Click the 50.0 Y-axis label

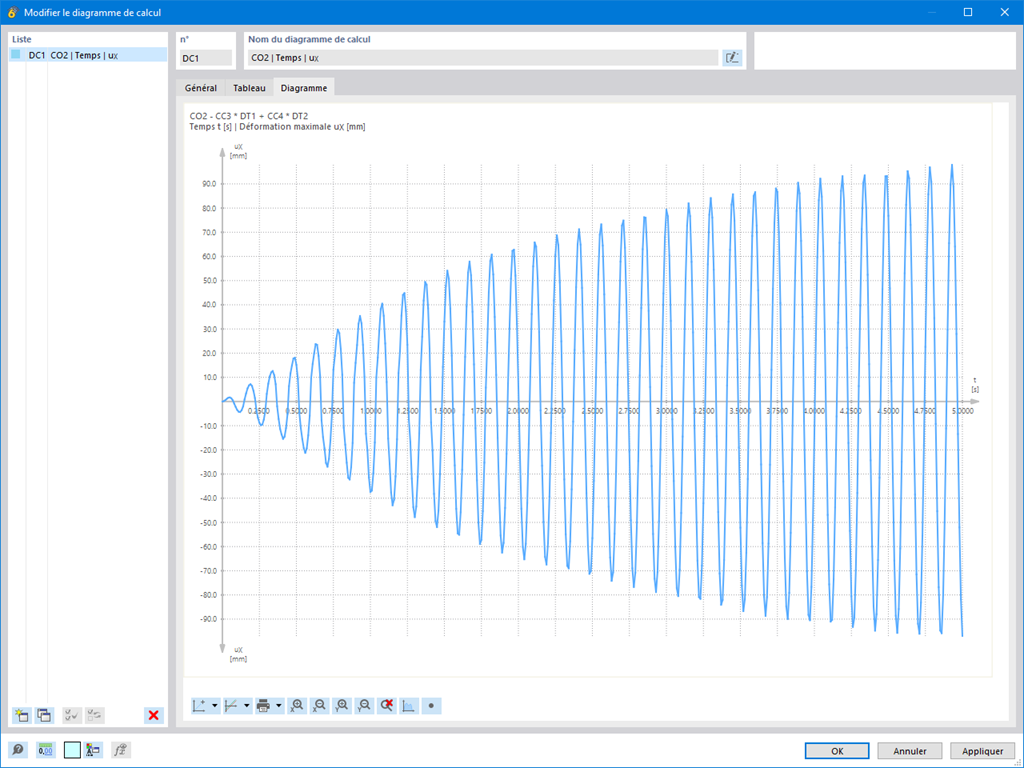click(x=209, y=281)
